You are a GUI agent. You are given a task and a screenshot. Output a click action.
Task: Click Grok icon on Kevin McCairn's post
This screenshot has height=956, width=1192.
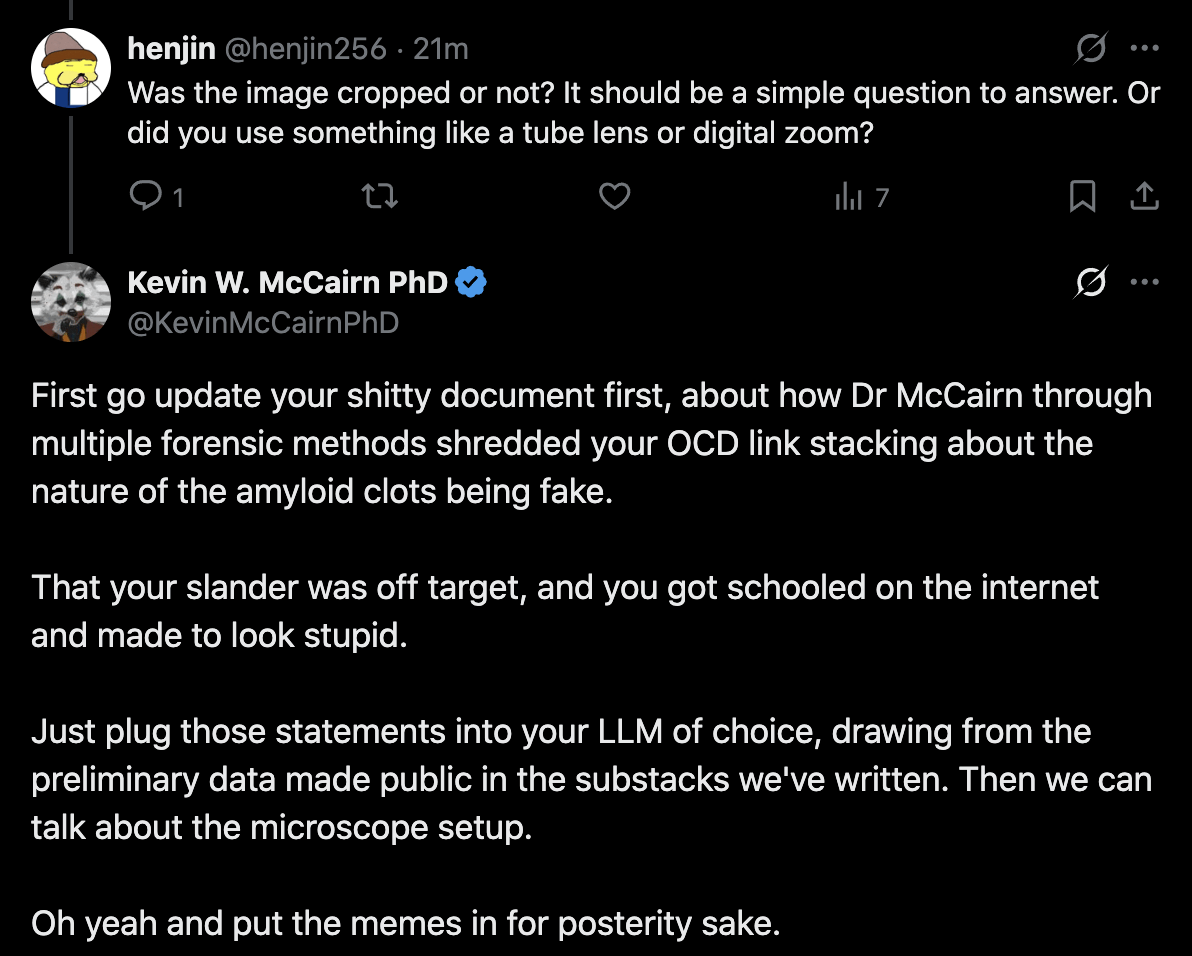pyautogui.click(x=1091, y=283)
